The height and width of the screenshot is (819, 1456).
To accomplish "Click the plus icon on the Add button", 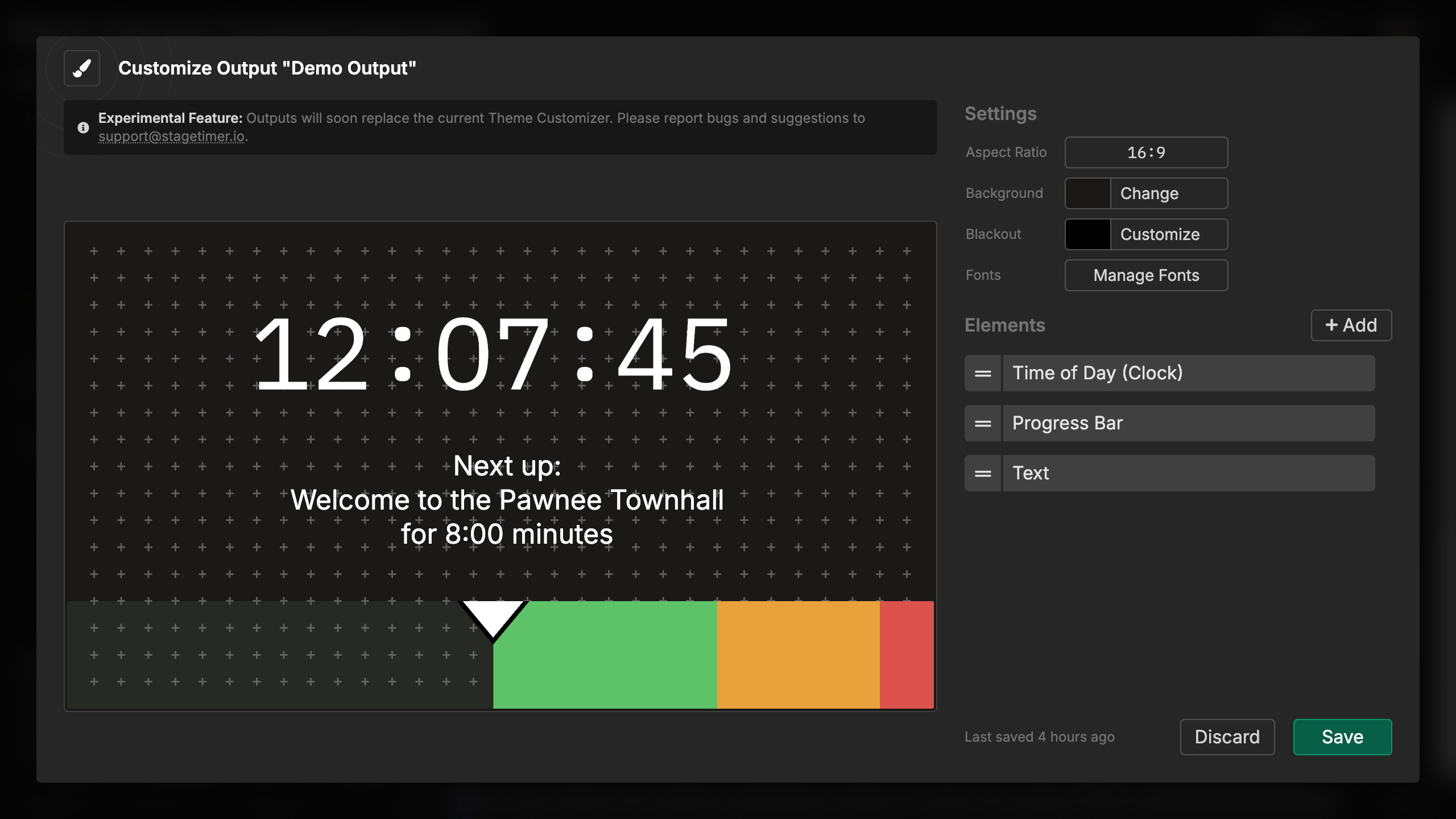I will coord(1331,325).
